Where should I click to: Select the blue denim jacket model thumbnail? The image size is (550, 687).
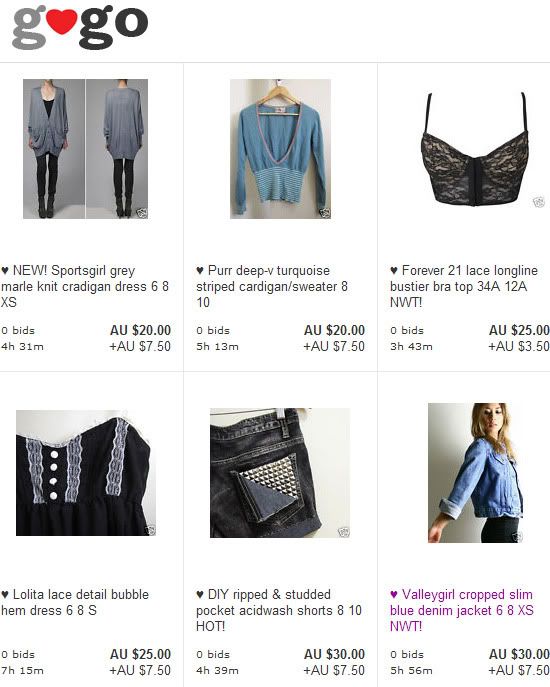[475, 473]
